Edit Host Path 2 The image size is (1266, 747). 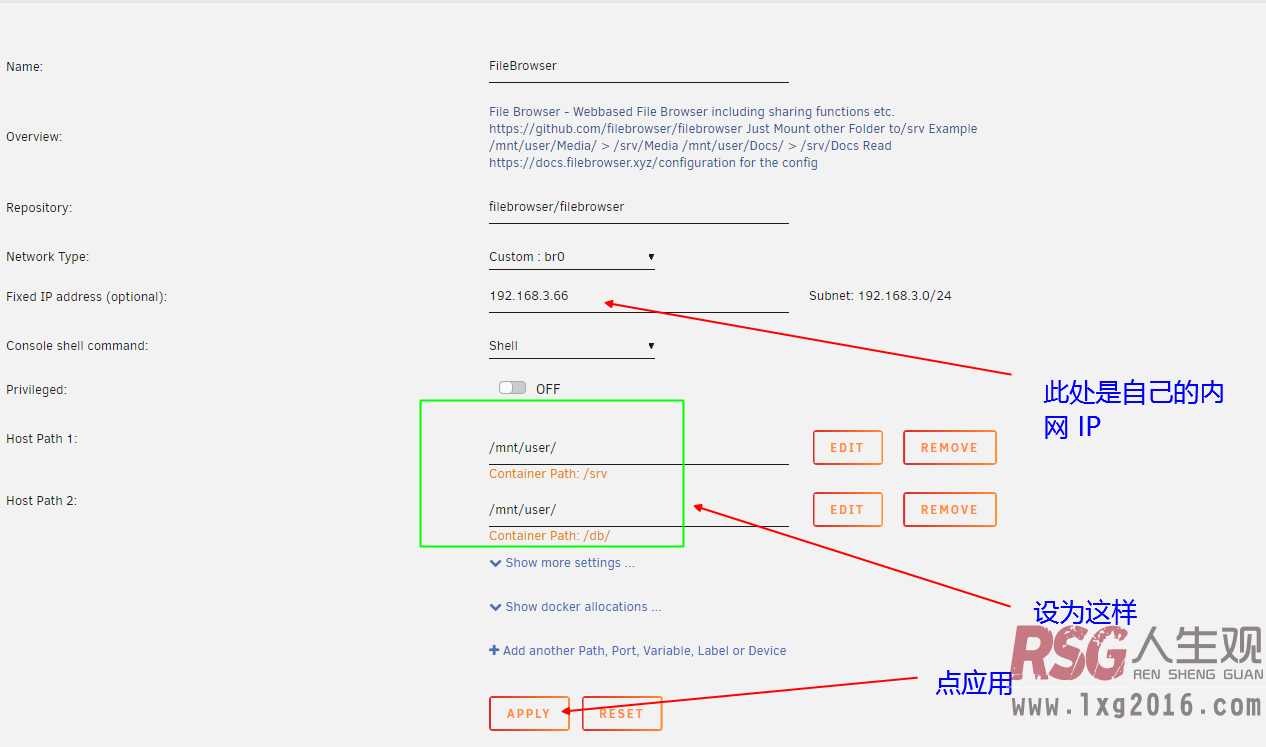[847, 510]
